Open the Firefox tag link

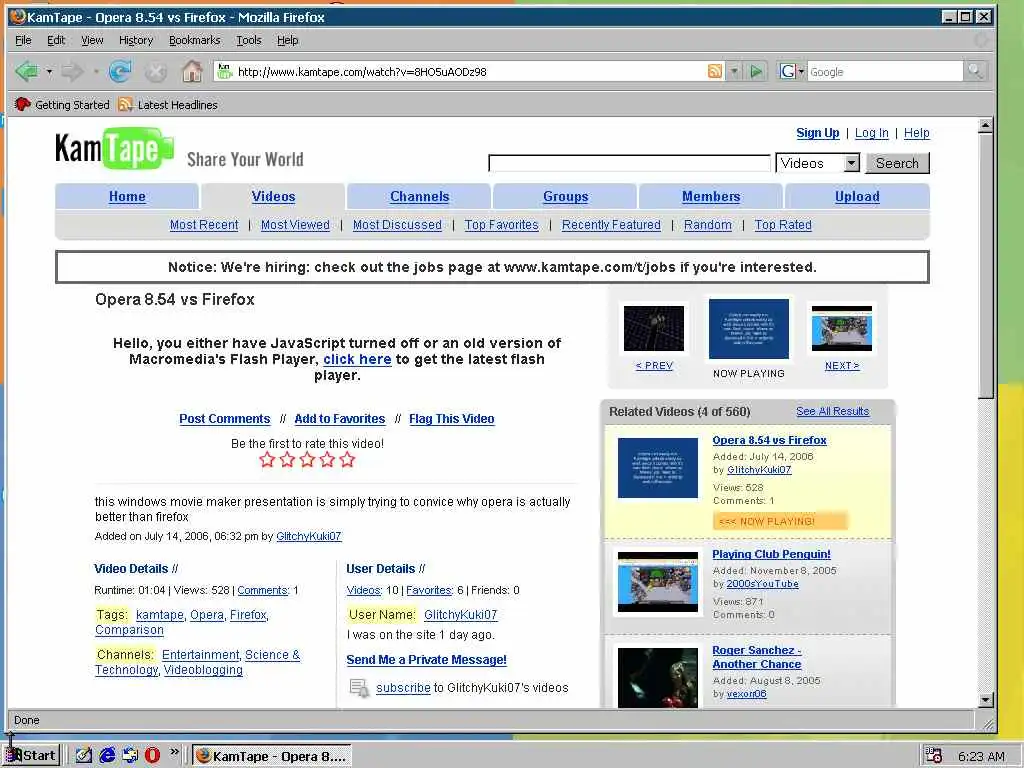click(248, 615)
